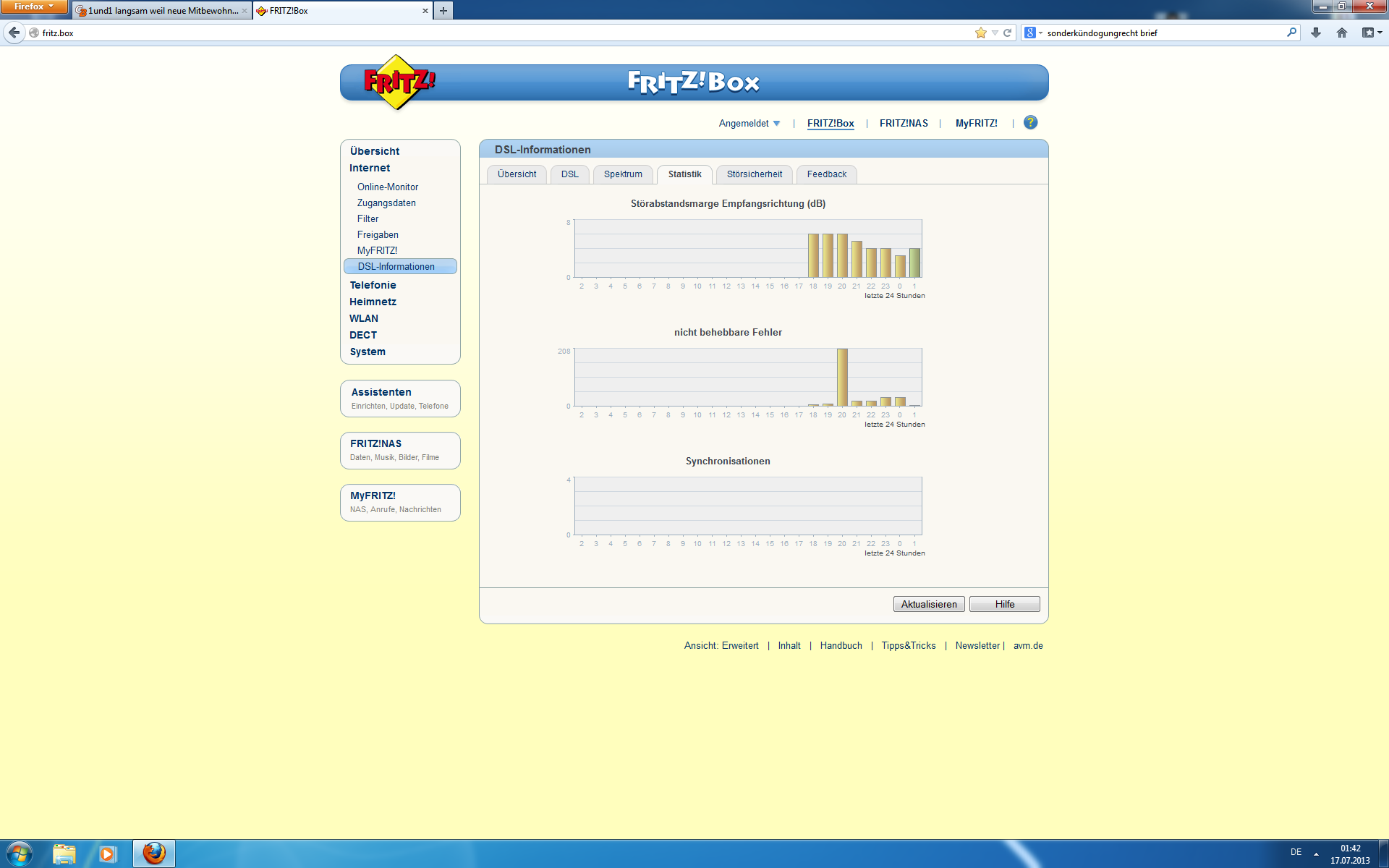Viewport: 1389px width, 868px height.
Task: Select Online-Monitor in the sidebar
Action: [387, 187]
